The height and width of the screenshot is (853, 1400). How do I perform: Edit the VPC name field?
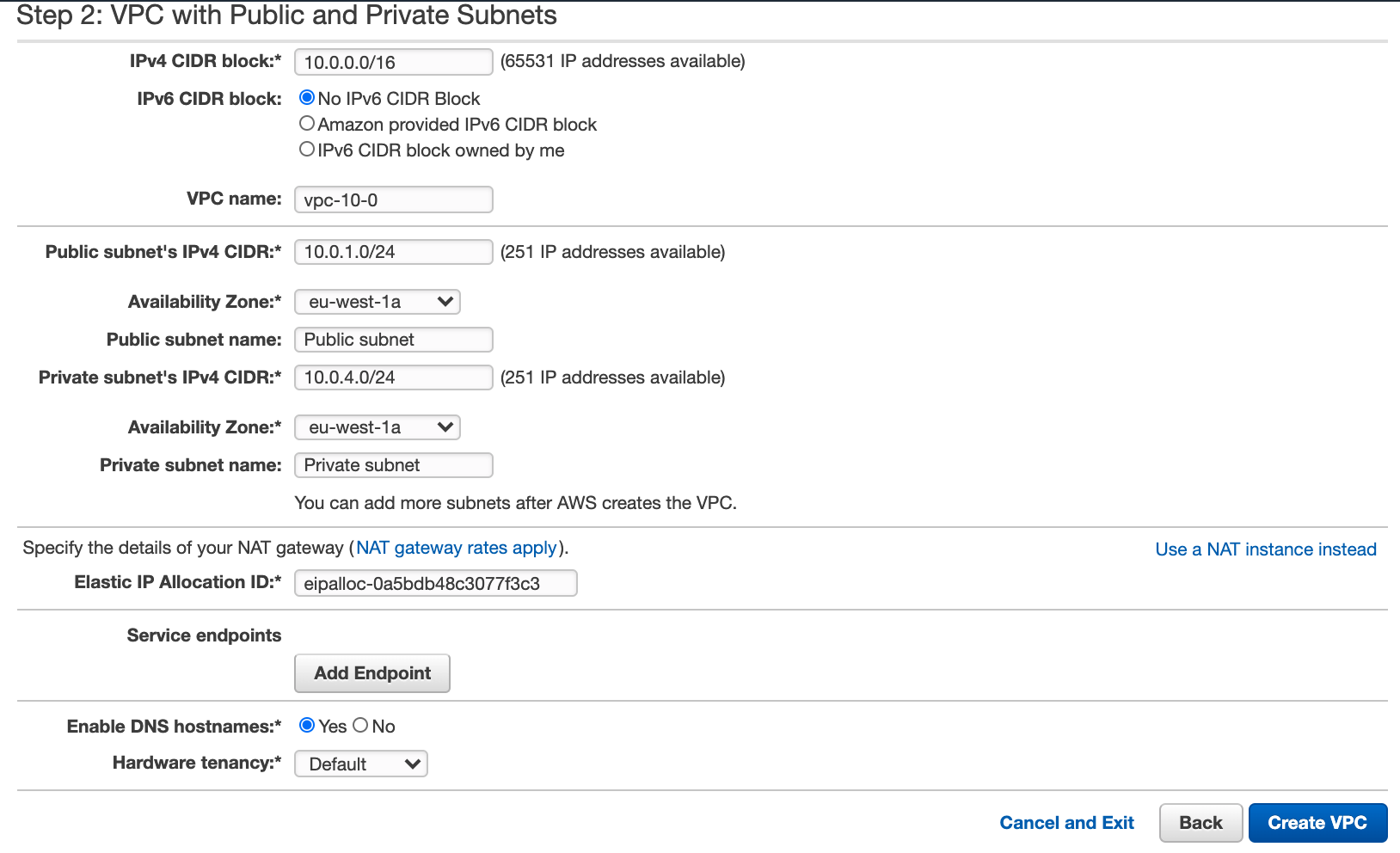pyautogui.click(x=394, y=199)
